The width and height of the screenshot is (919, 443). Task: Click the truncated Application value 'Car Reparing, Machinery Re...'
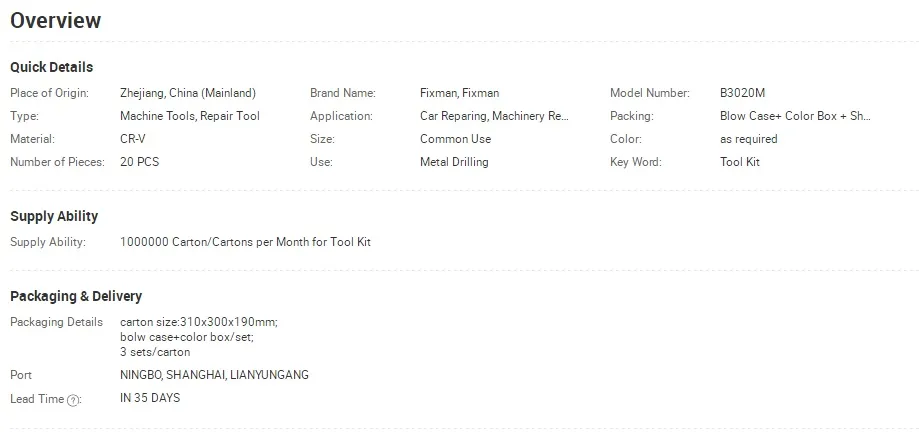(494, 116)
